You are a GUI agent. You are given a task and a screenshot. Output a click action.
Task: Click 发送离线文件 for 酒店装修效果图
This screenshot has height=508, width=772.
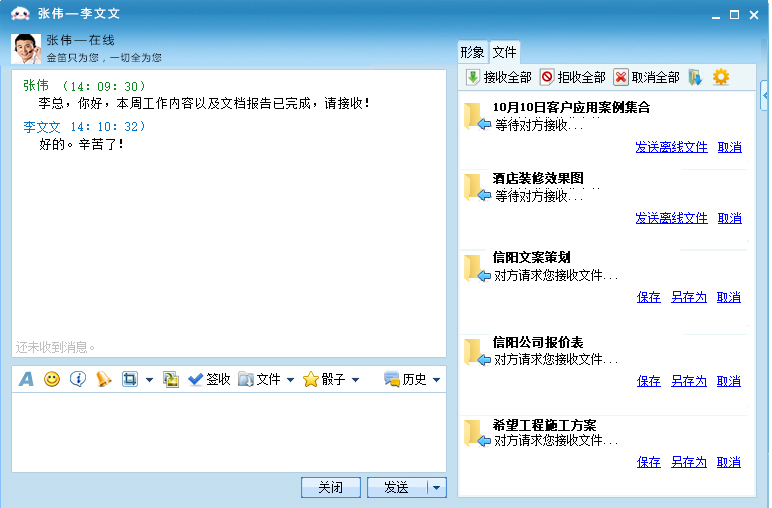671,218
